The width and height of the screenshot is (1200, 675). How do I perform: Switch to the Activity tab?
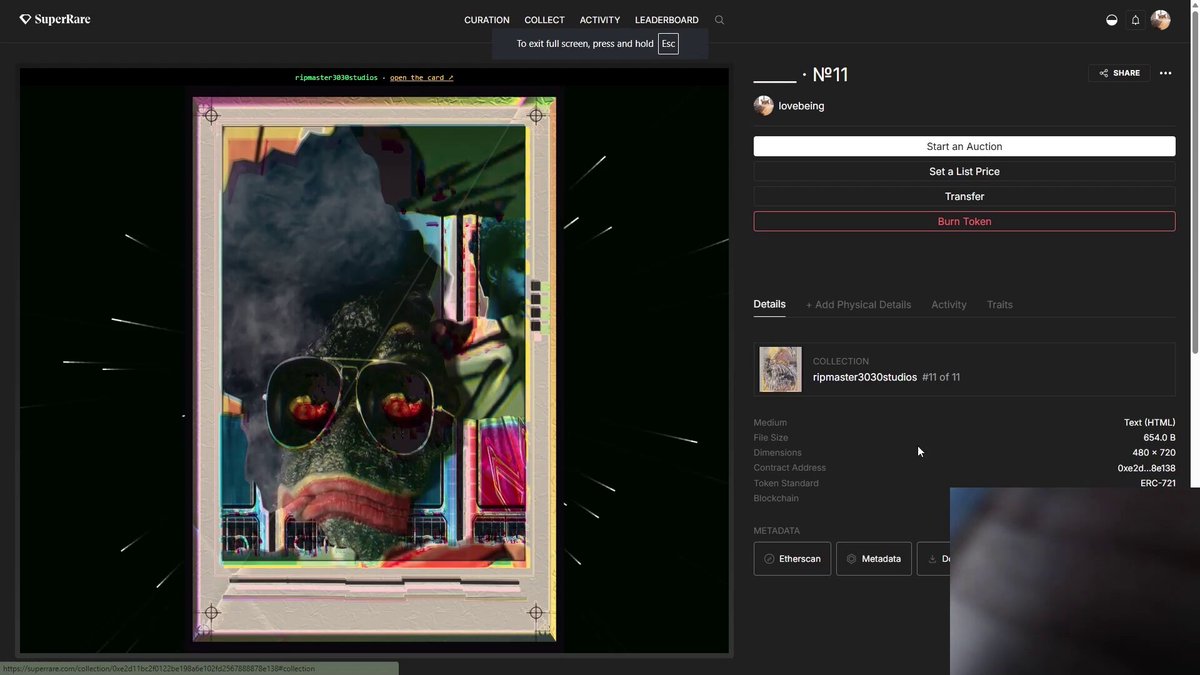click(x=949, y=304)
